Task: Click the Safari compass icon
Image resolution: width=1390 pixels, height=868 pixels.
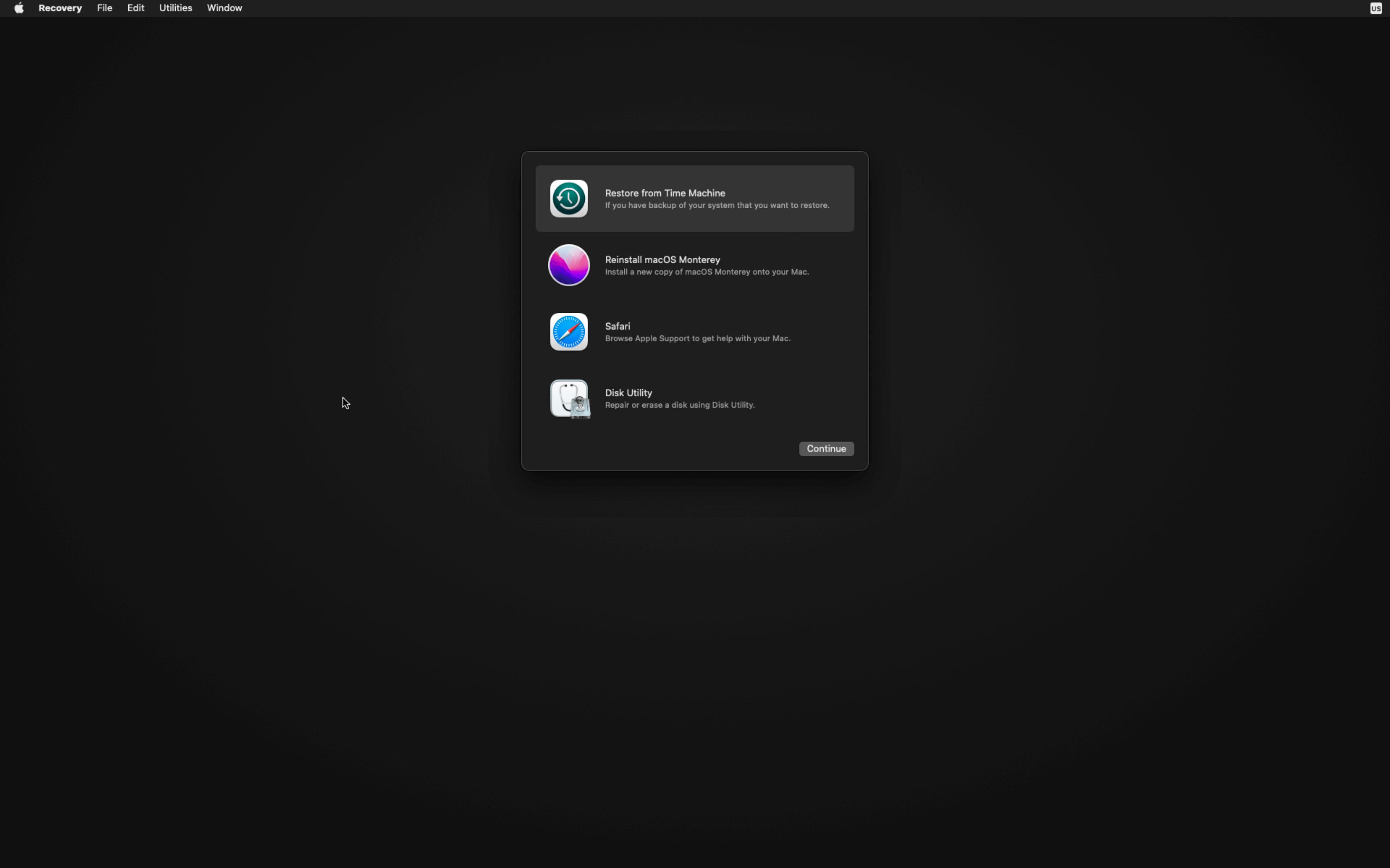Action: [x=568, y=332]
